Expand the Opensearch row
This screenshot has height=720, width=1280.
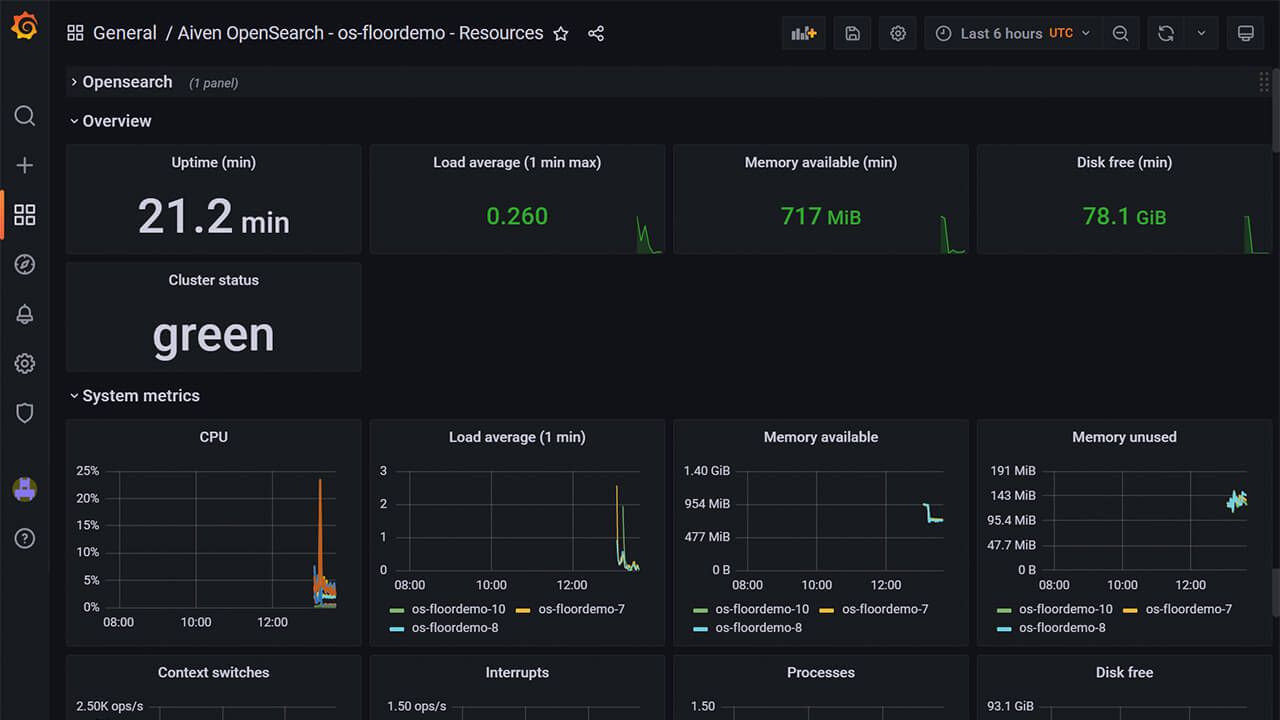126,82
